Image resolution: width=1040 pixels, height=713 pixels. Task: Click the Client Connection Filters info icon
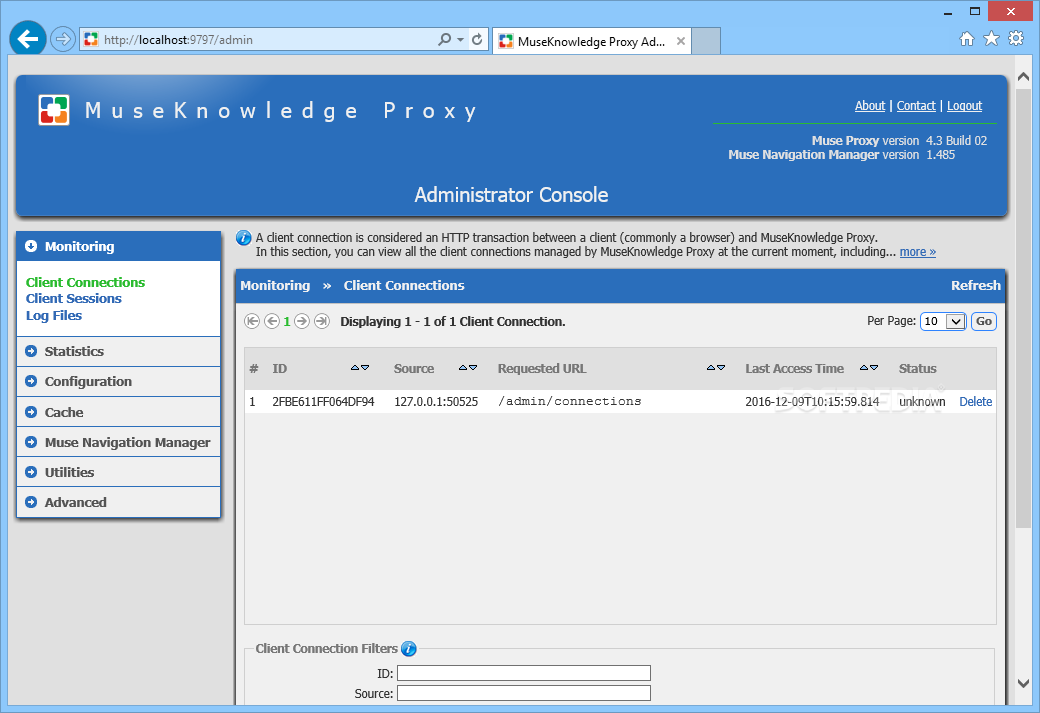409,649
